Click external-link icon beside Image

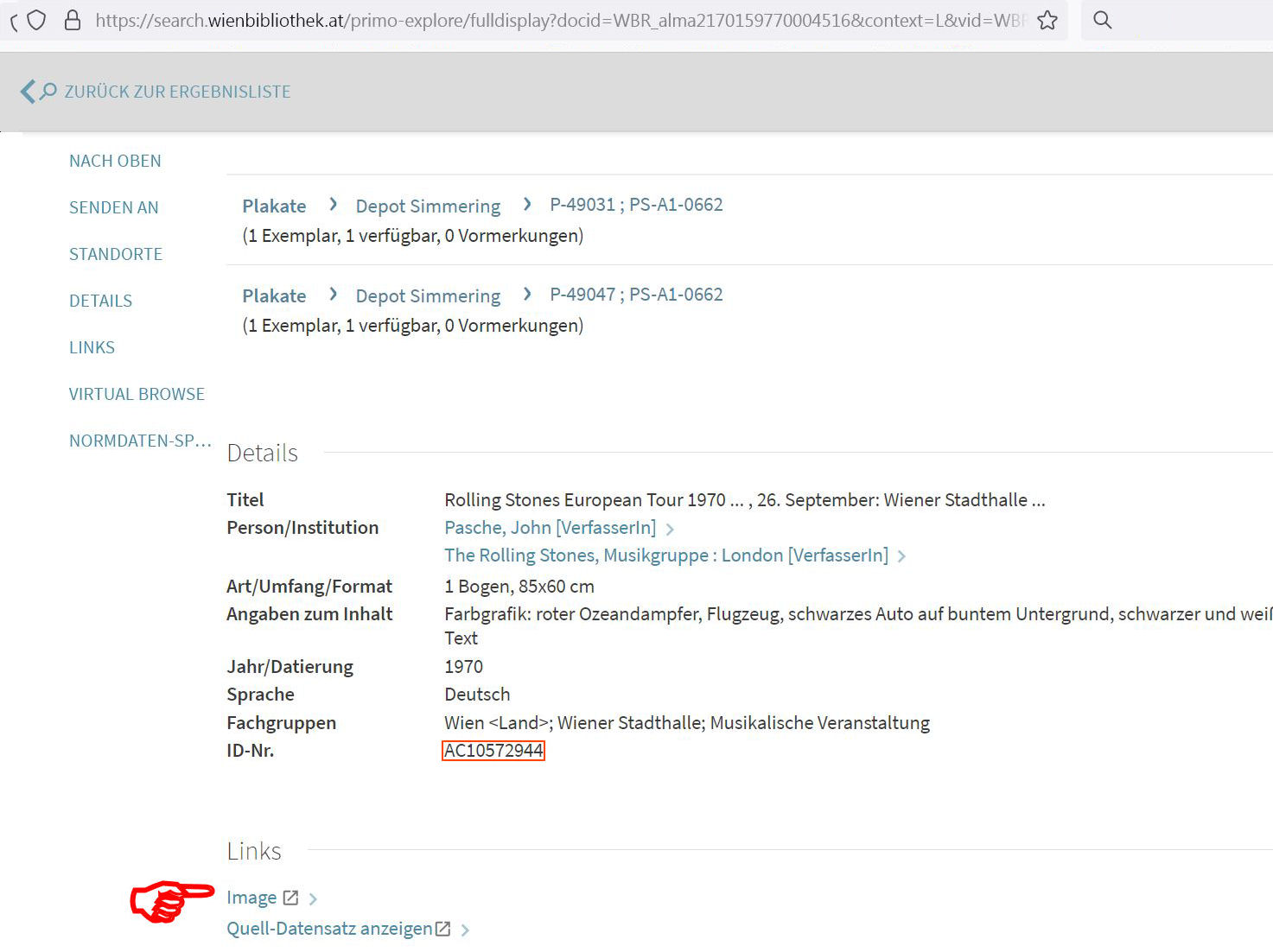pos(290,898)
